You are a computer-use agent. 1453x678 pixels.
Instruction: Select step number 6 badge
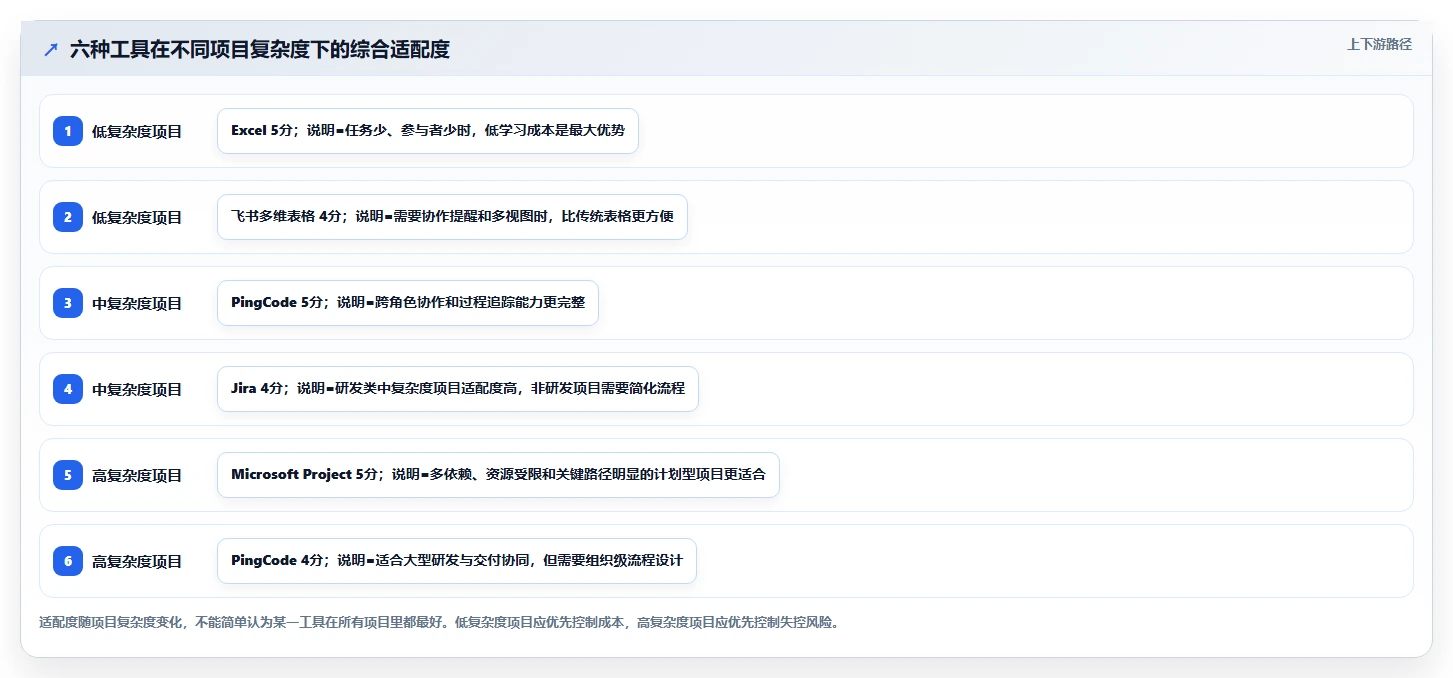pyautogui.click(x=68, y=561)
